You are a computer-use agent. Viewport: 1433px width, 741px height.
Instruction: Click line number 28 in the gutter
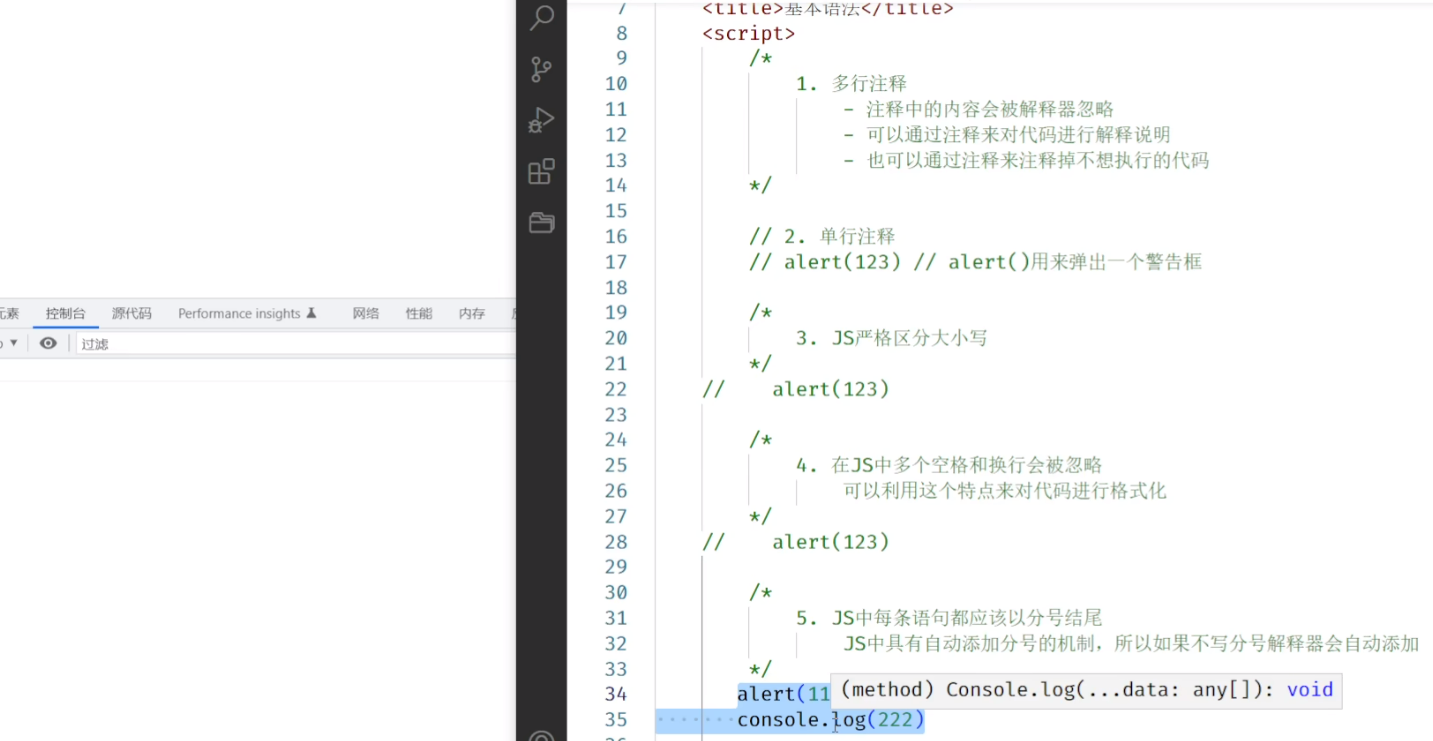click(616, 542)
